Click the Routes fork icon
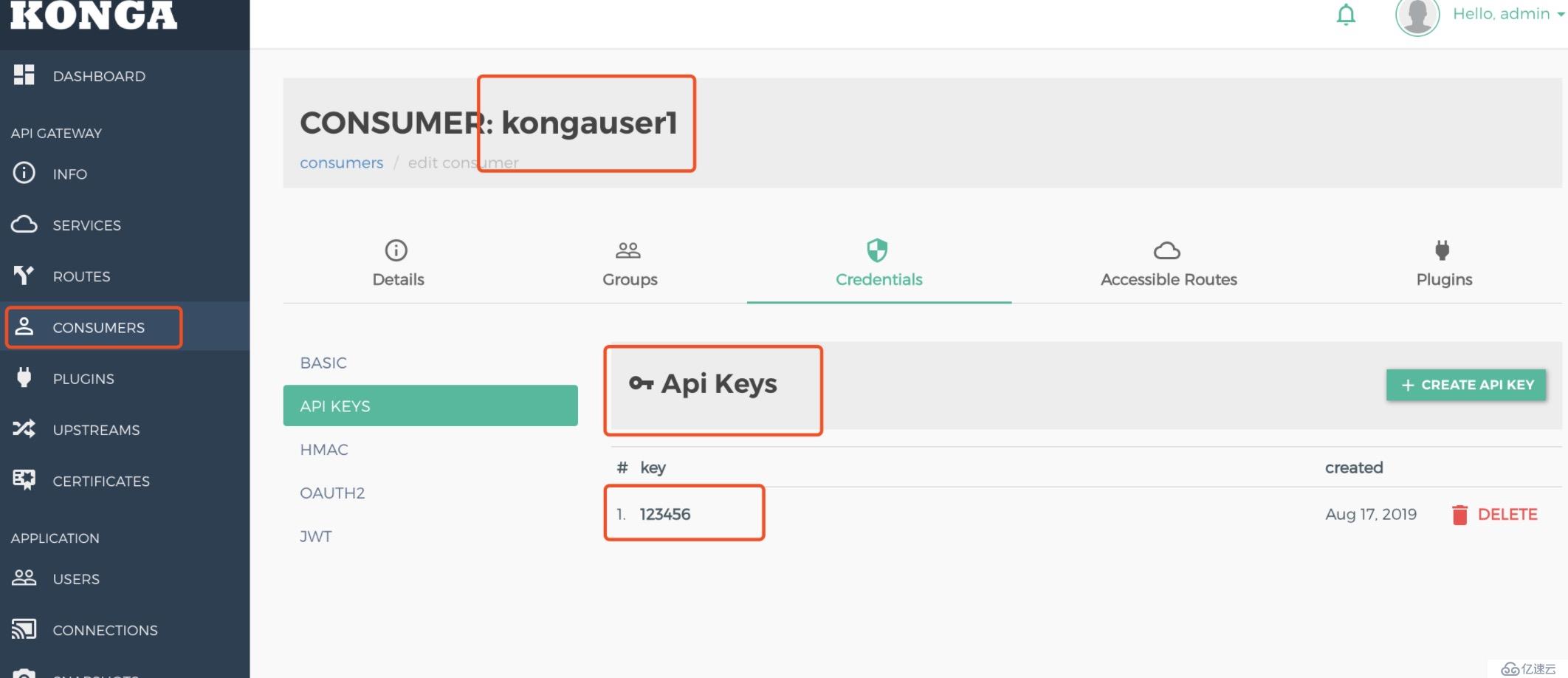Screen dimensions: 1568x678 tap(24, 275)
